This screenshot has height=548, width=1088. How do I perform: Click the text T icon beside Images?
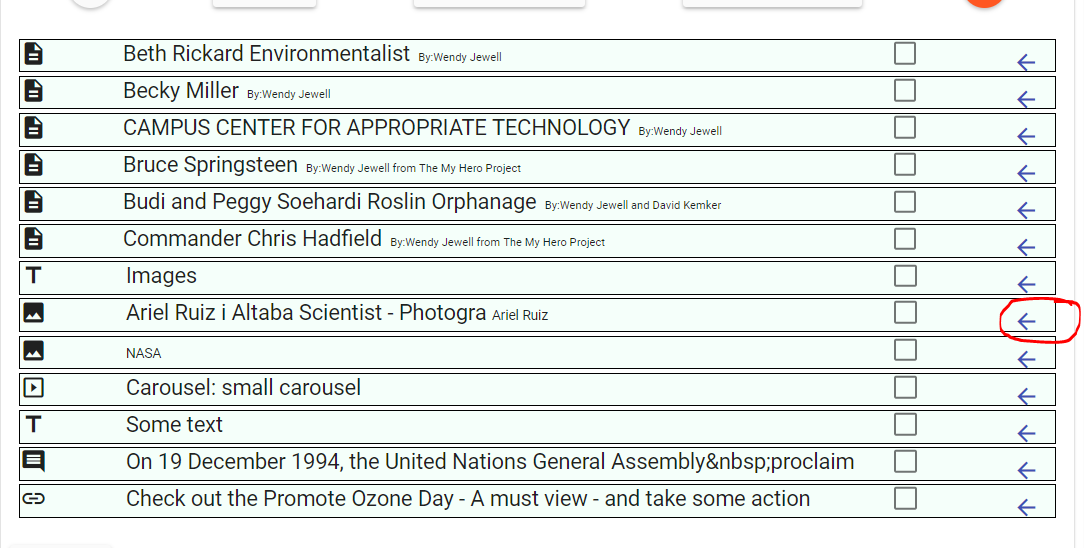click(x=33, y=275)
